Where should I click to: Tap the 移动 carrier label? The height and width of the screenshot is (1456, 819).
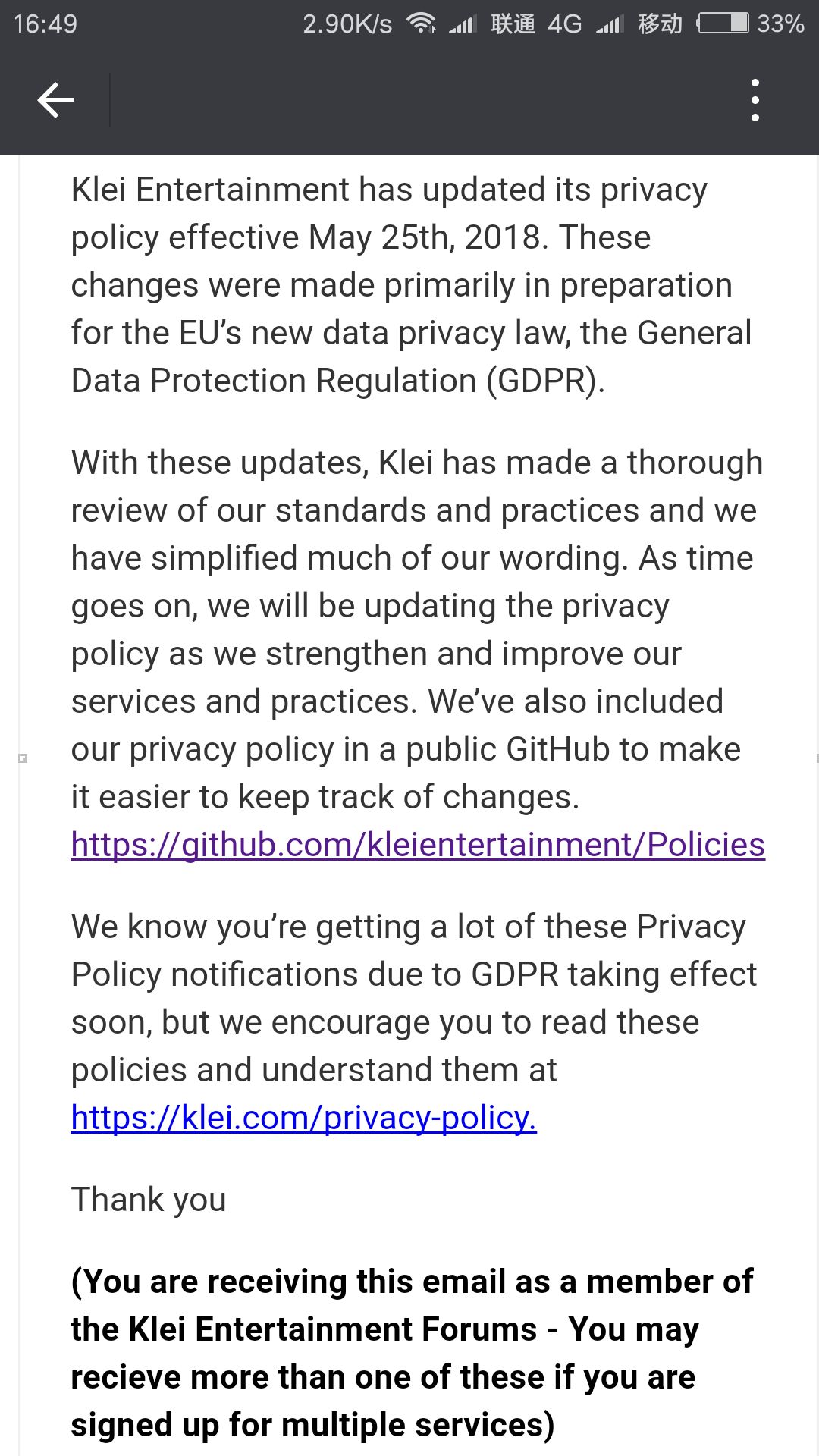pyautogui.click(x=660, y=24)
